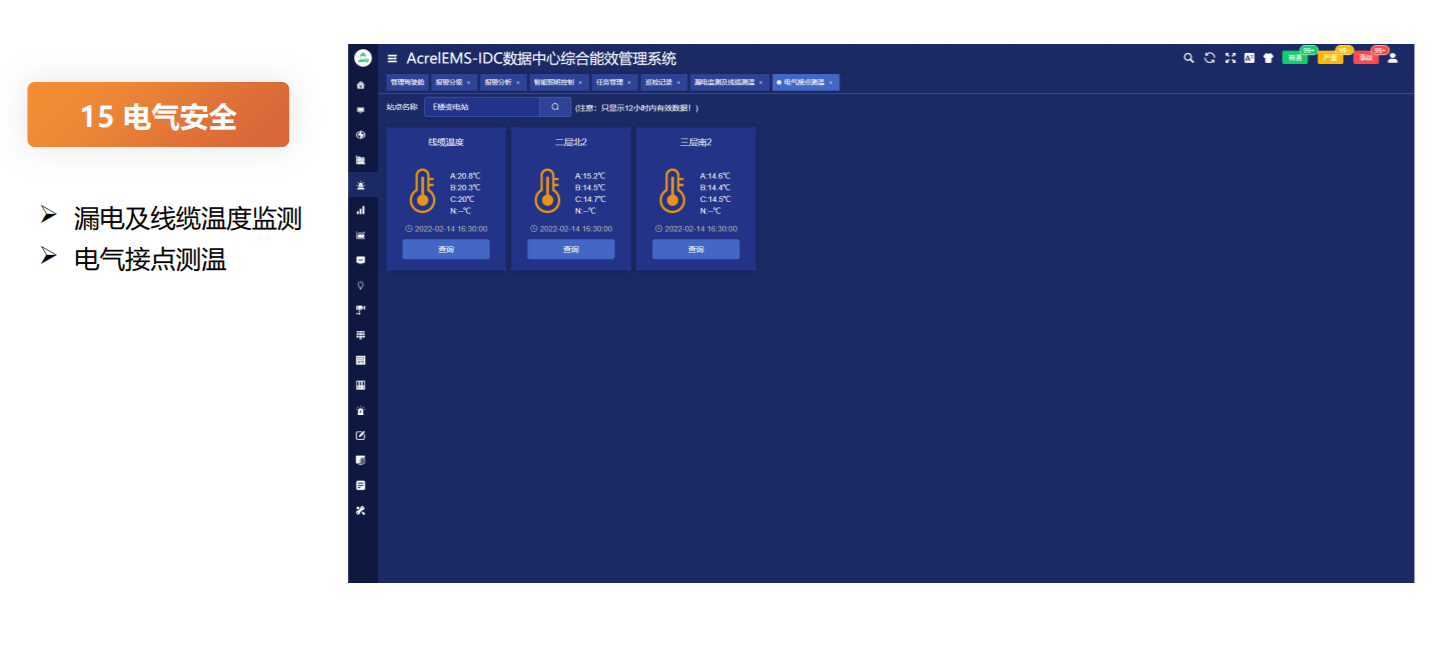Switch to the 管理驾驶舱 tab
The height and width of the screenshot is (660, 1450).
point(407,82)
